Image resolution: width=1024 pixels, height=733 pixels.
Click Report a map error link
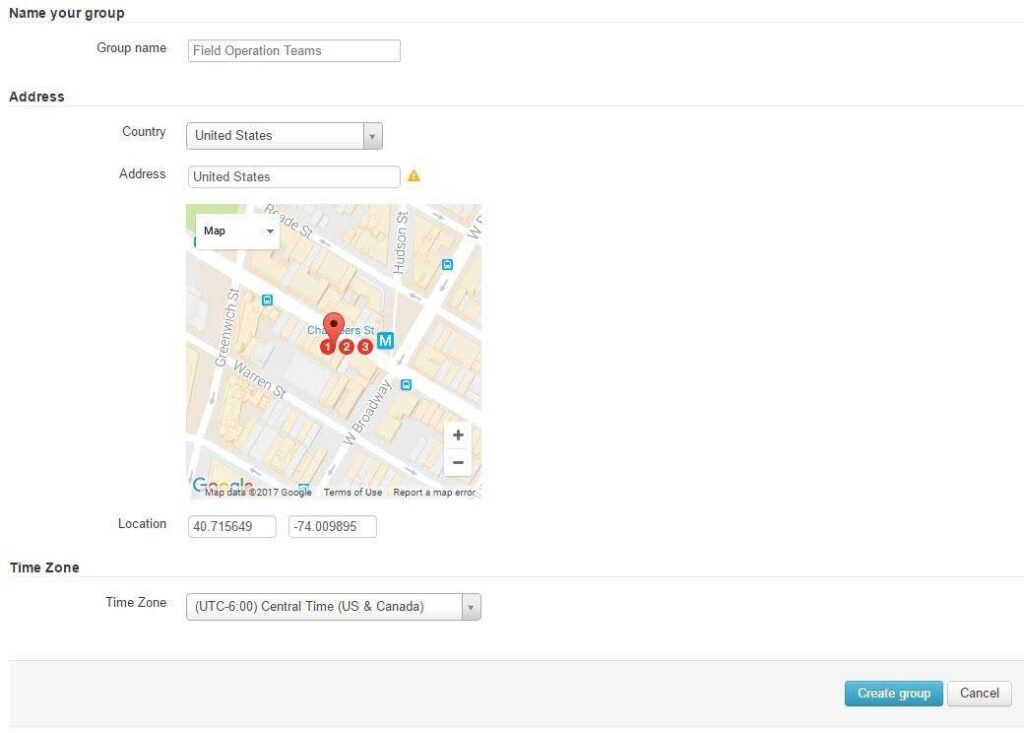click(x=434, y=492)
